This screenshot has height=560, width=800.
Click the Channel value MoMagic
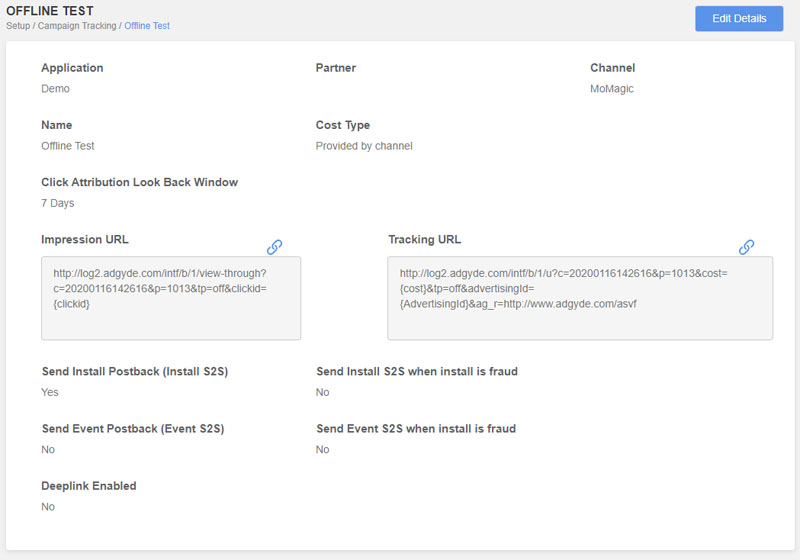coord(612,89)
